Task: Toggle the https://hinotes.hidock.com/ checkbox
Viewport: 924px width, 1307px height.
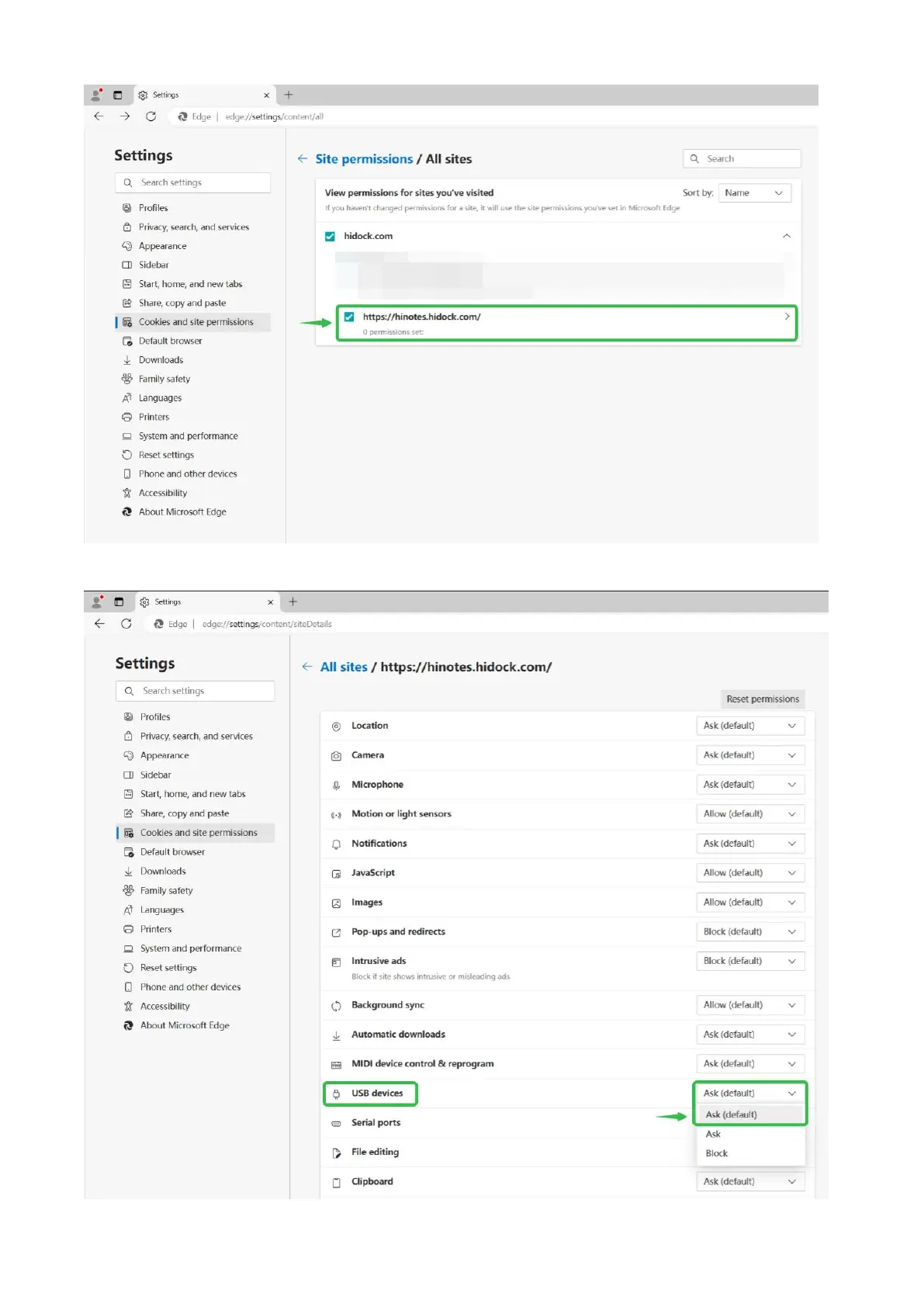Action: pos(349,317)
